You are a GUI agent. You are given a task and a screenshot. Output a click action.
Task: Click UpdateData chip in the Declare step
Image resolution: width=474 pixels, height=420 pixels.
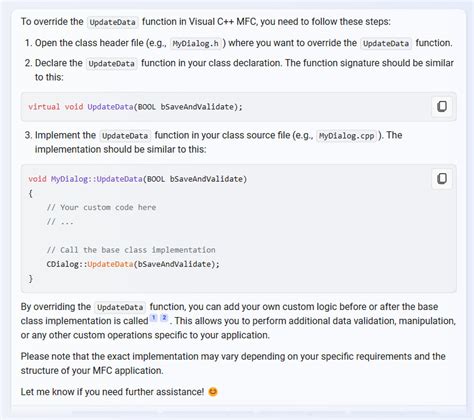tap(112, 63)
